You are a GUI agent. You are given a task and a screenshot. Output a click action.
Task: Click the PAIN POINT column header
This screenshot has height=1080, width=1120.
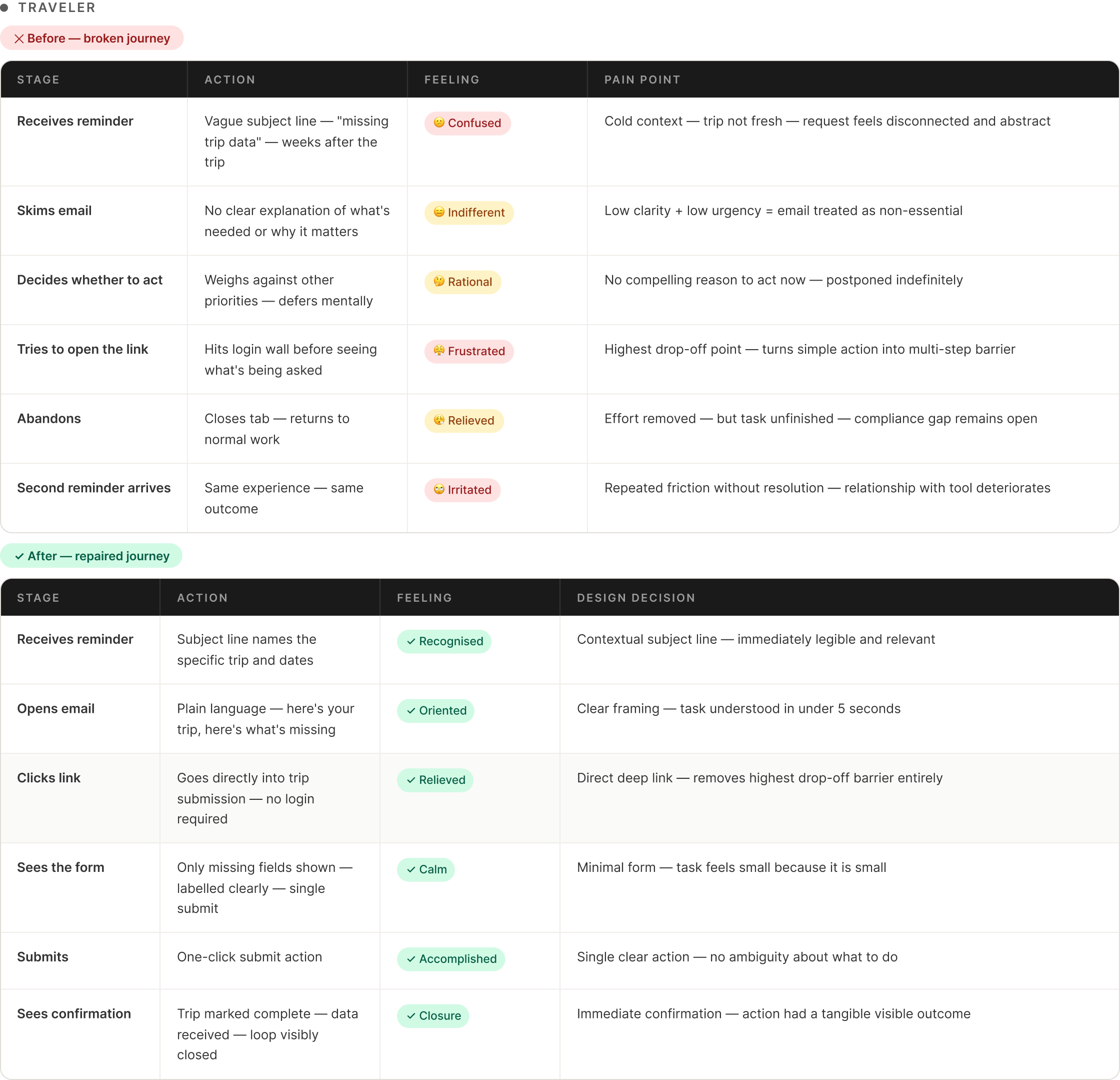point(641,80)
